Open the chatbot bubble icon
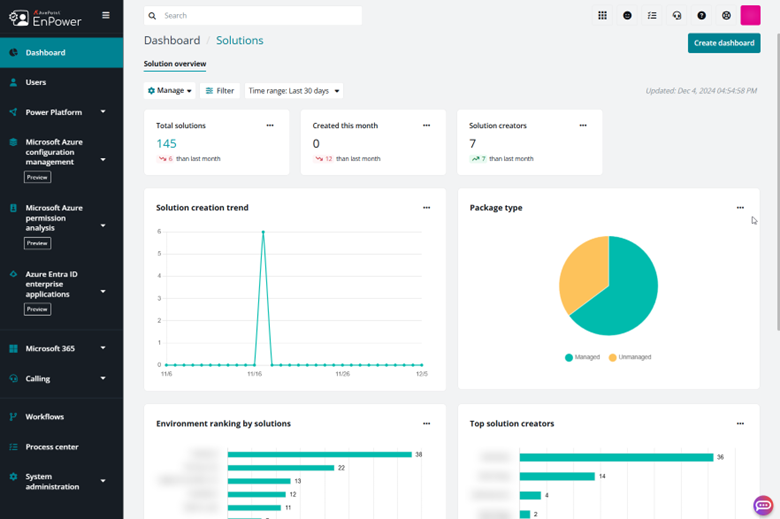This screenshot has width=780, height=519. click(763, 506)
